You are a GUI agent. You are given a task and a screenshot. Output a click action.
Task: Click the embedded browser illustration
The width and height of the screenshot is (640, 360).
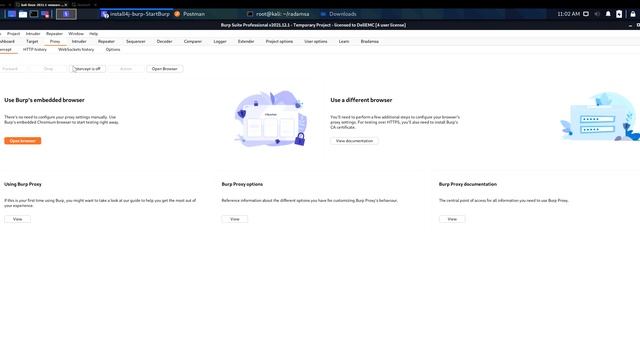click(x=270, y=118)
